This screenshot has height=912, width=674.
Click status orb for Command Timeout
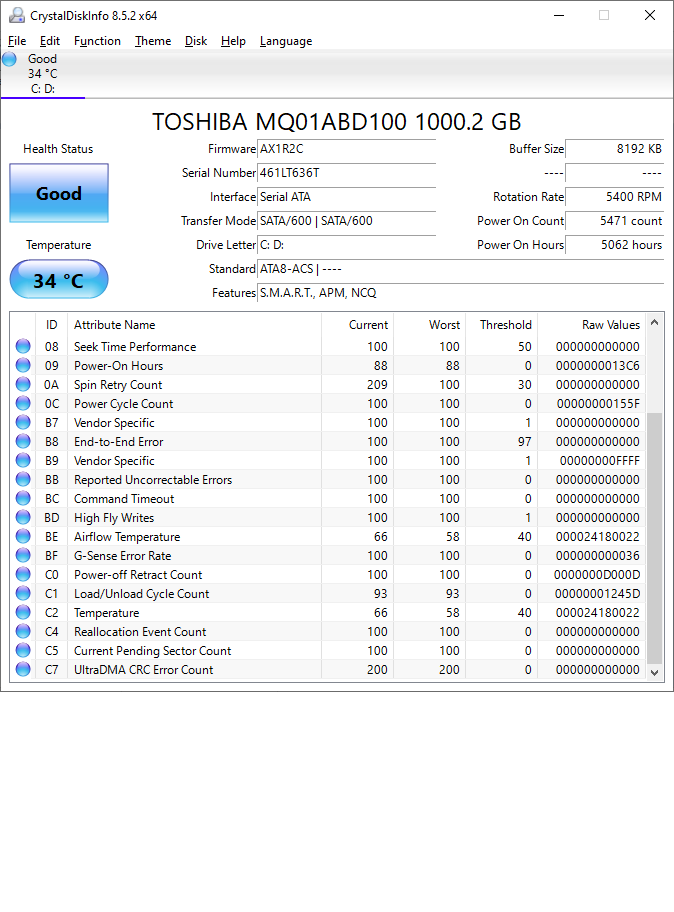pos(23,498)
